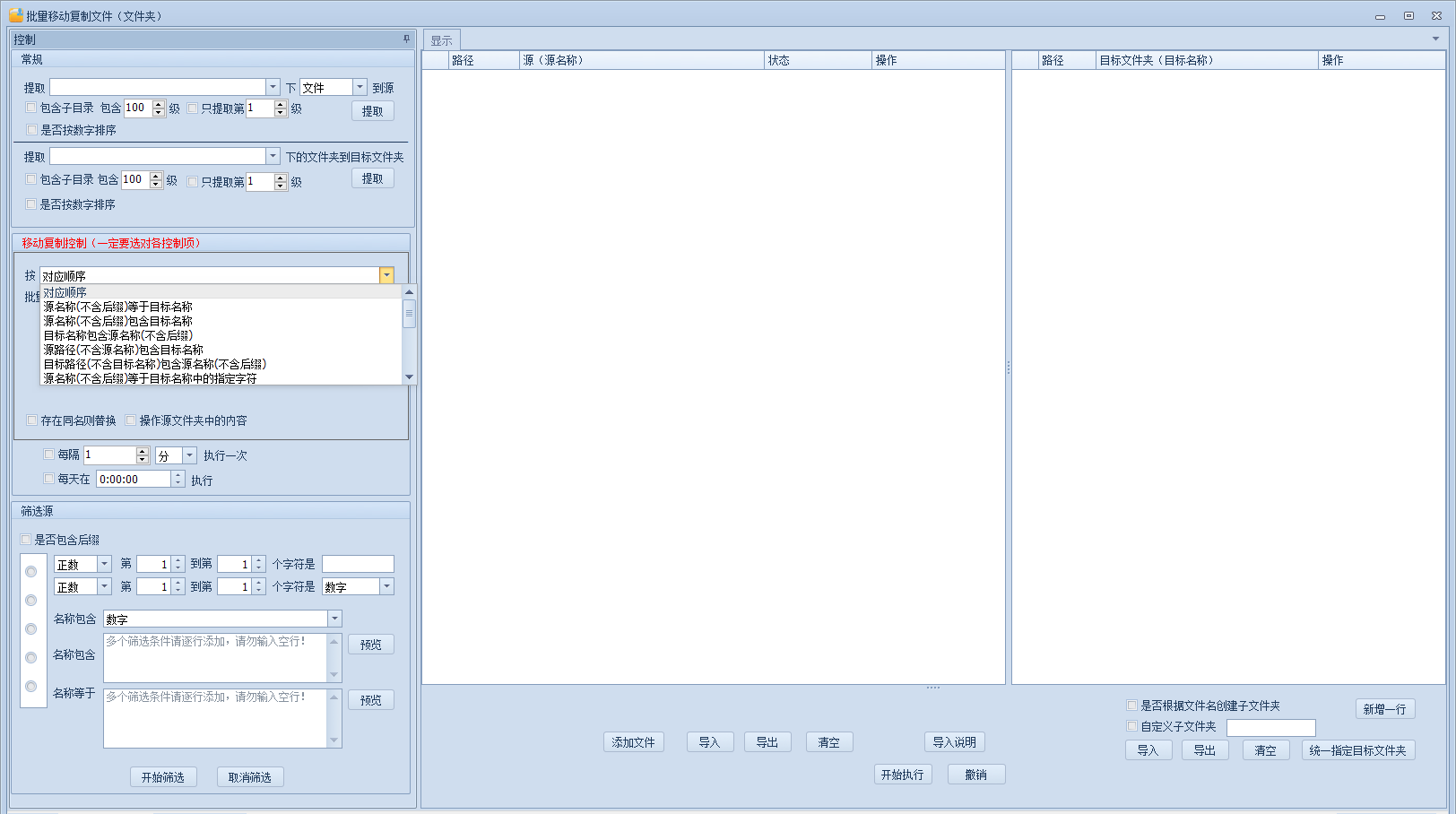
Task: Switch to the 显示 tab
Action: point(441,40)
